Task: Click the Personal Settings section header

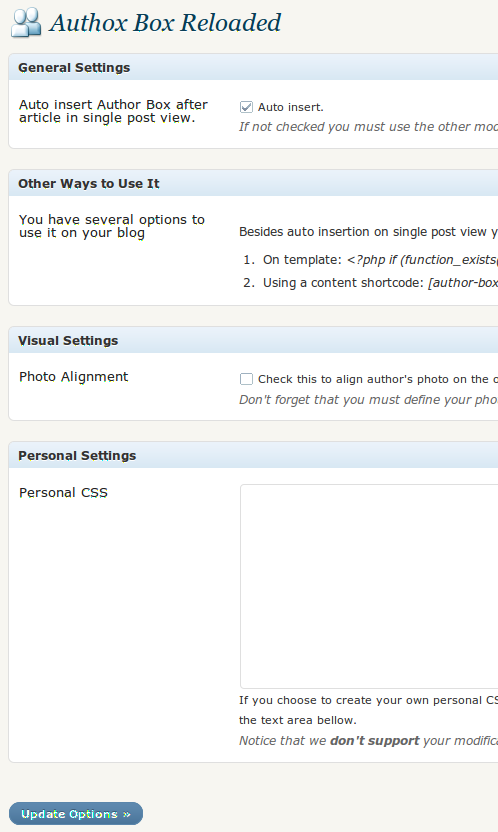Action: click(x=254, y=455)
